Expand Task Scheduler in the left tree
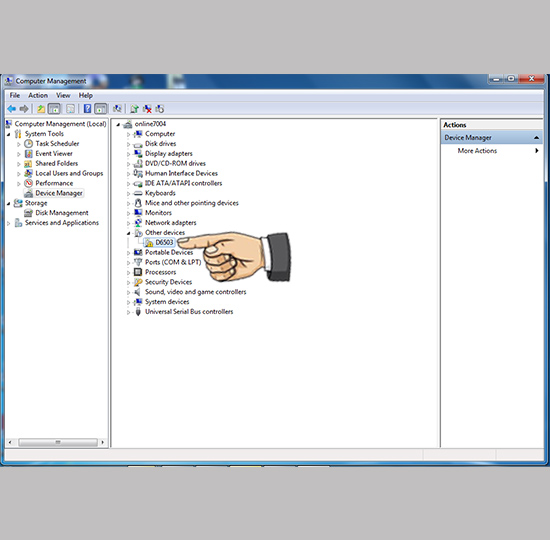This screenshot has width=550, height=540. click(x=19, y=144)
